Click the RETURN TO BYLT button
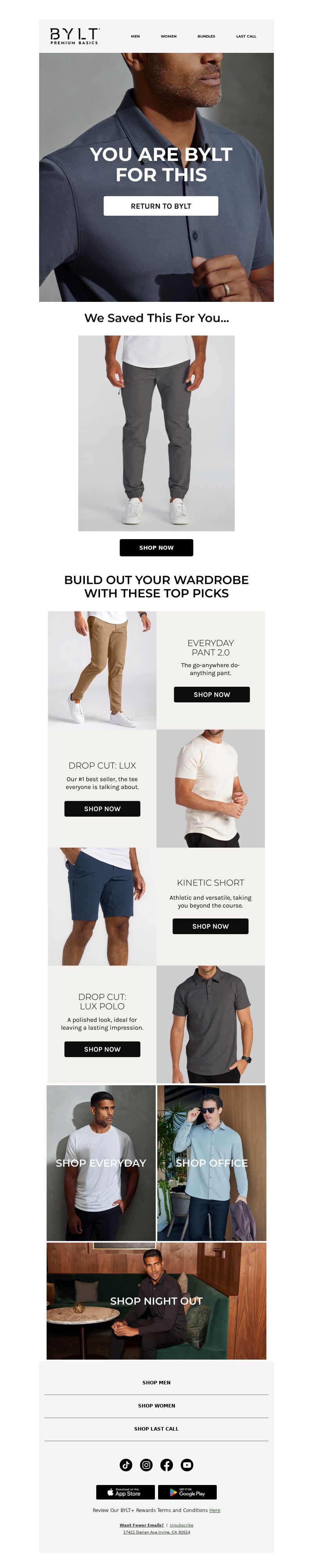This screenshot has width=313, height=1568. tap(161, 206)
